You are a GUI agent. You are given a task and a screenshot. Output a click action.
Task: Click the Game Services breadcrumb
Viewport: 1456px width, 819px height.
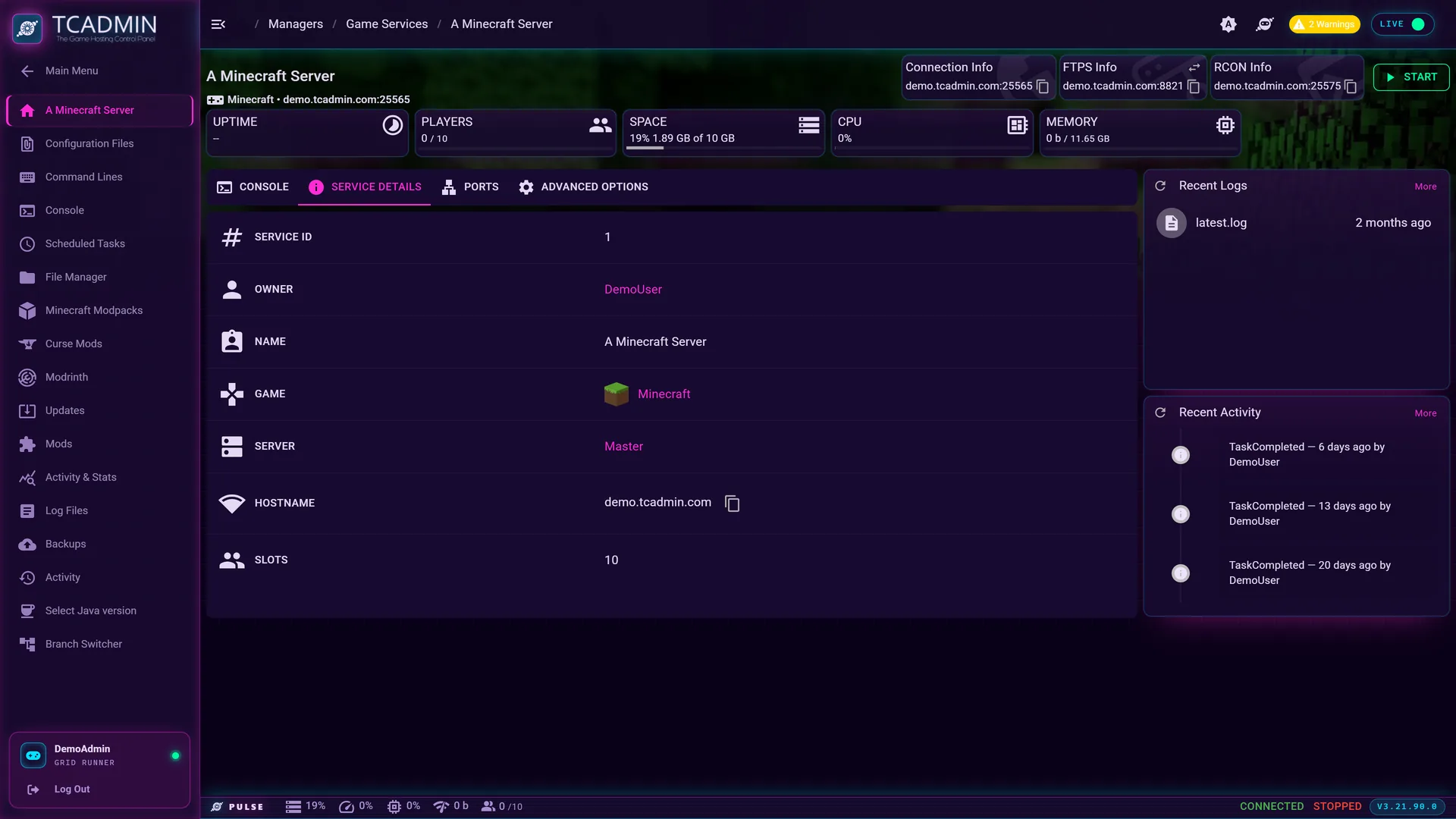(387, 24)
